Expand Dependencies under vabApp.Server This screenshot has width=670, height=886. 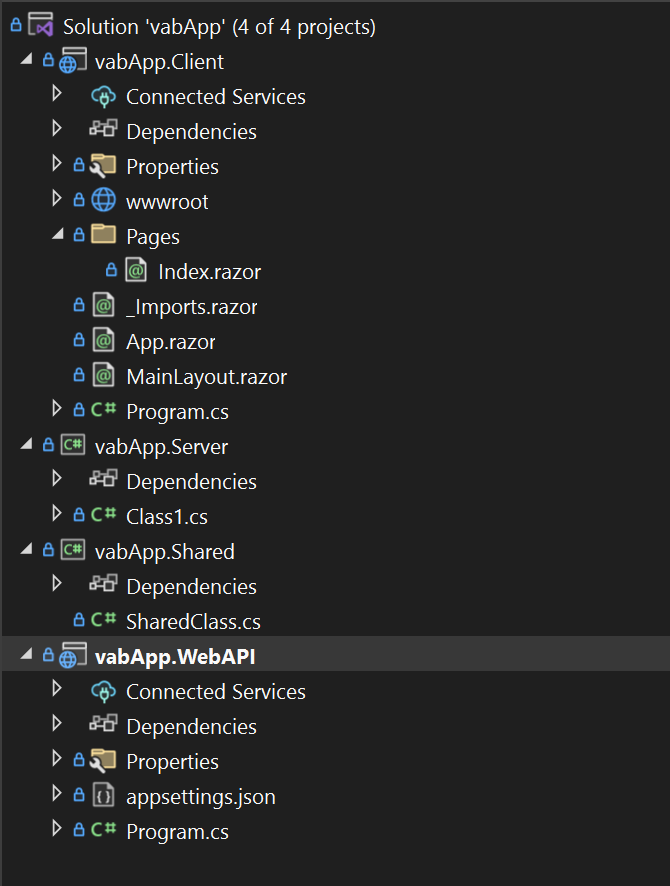57,481
